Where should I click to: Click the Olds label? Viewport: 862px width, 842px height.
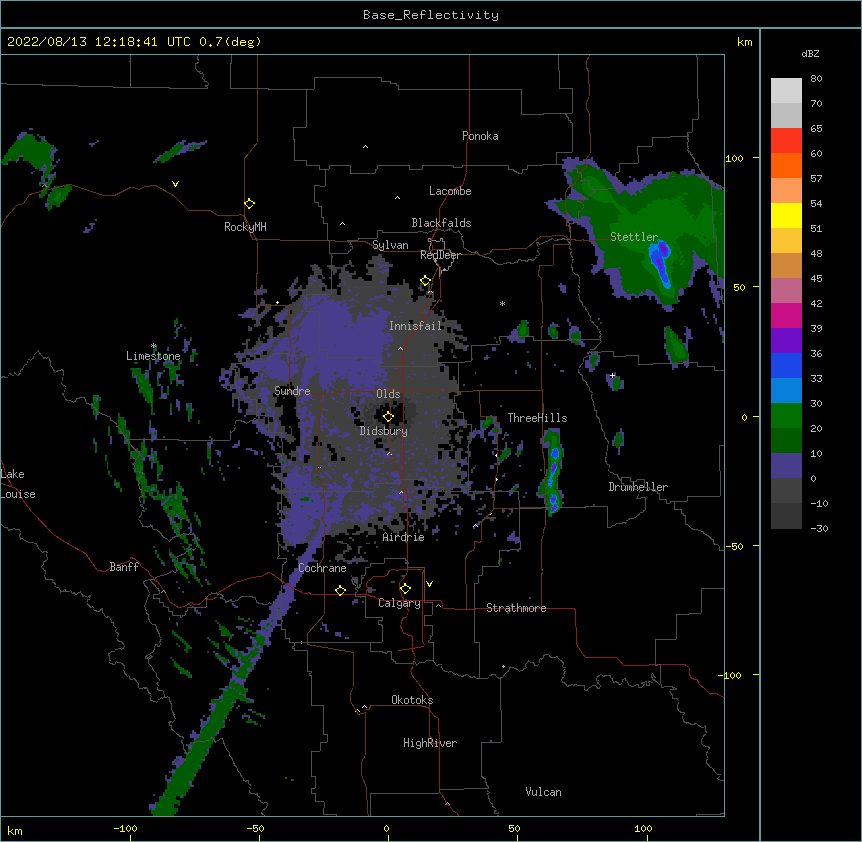(388, 394)
